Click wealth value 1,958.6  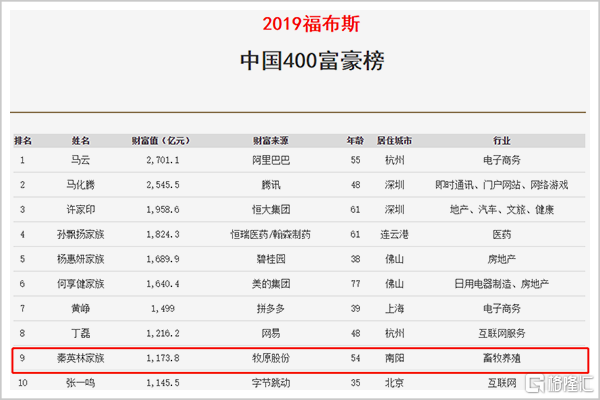pyautogui.click(x=163, y=210)
